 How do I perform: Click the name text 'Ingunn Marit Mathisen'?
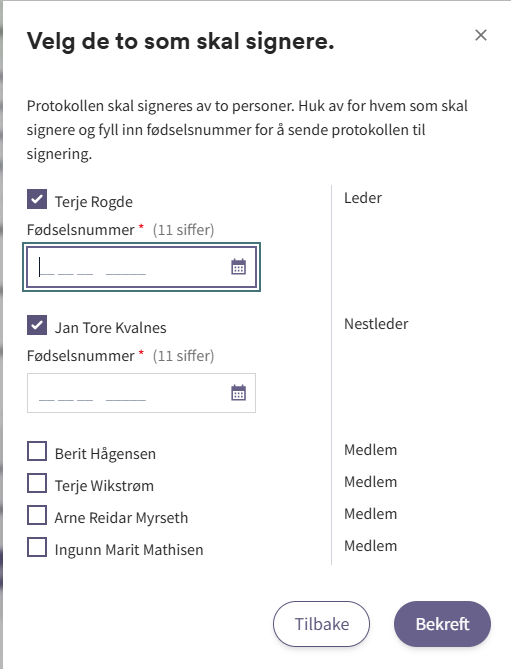[129, 550]
